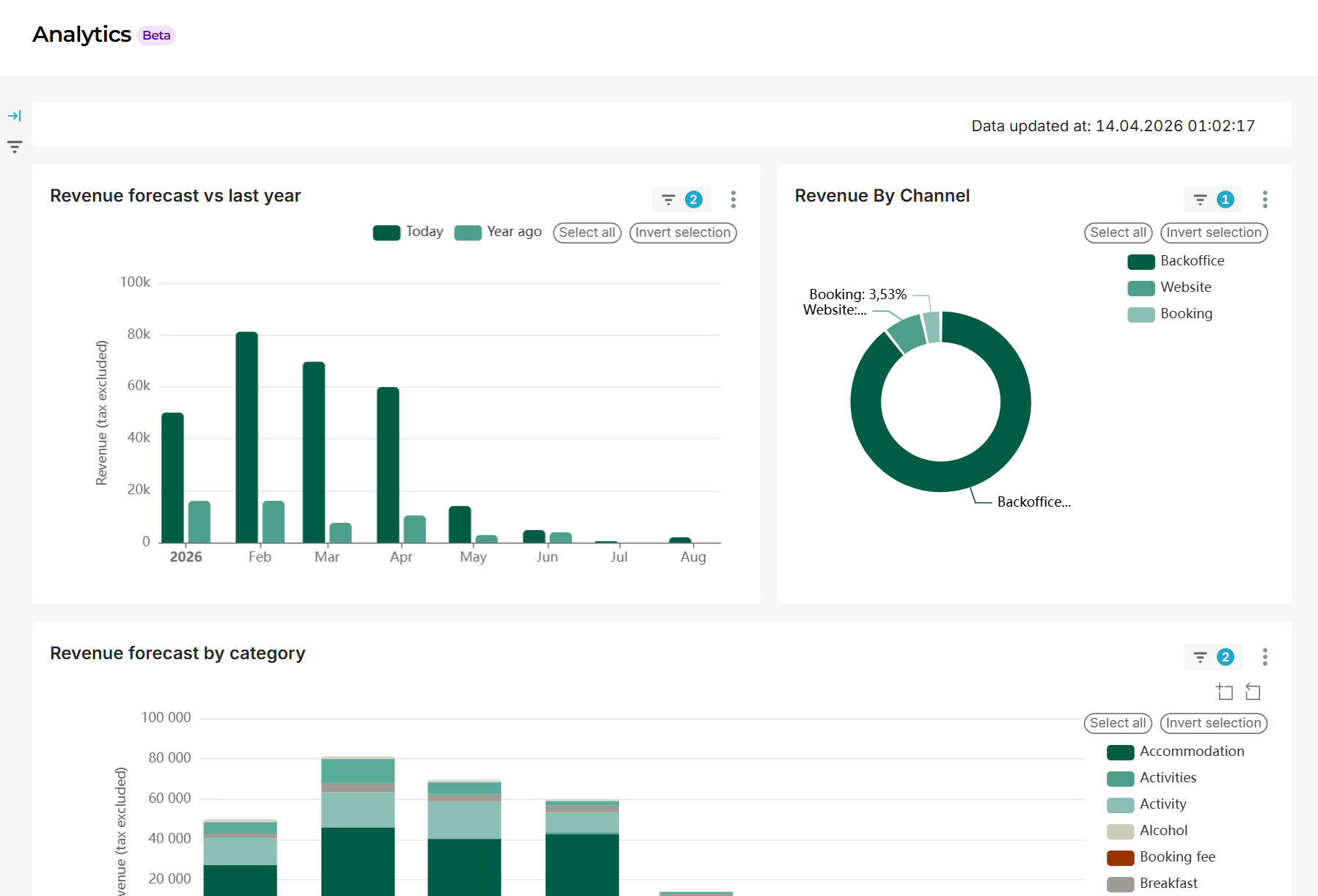Open the dashboard filter icon in left rail
The image size is (1318, 896).
tap(15, 147)
